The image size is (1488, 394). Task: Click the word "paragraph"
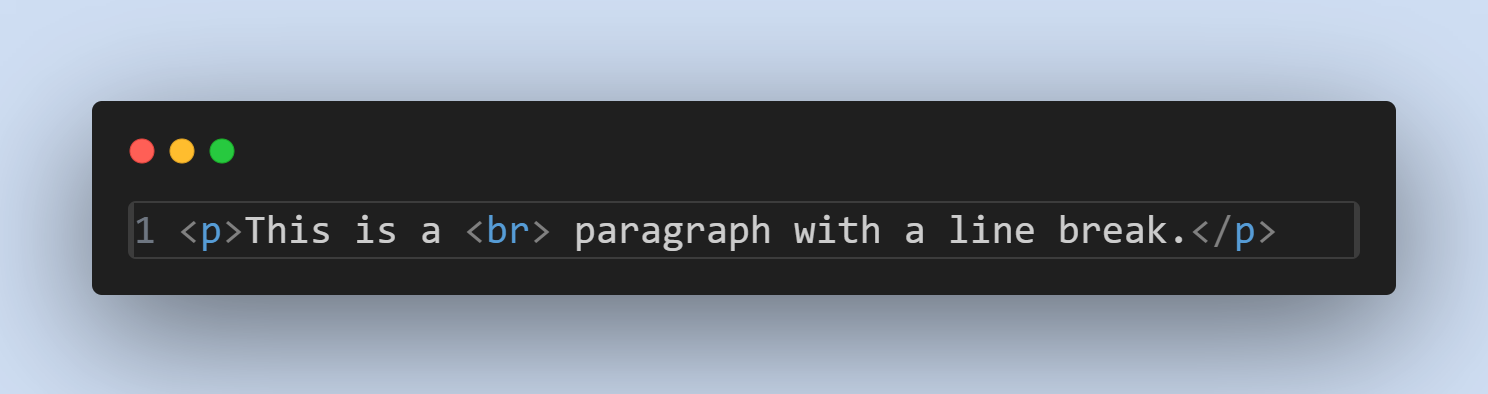tap(673, 233)
